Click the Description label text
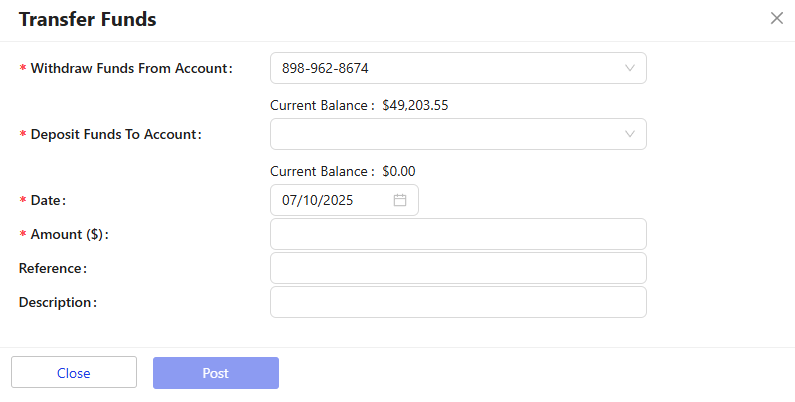 pos(58,302)
